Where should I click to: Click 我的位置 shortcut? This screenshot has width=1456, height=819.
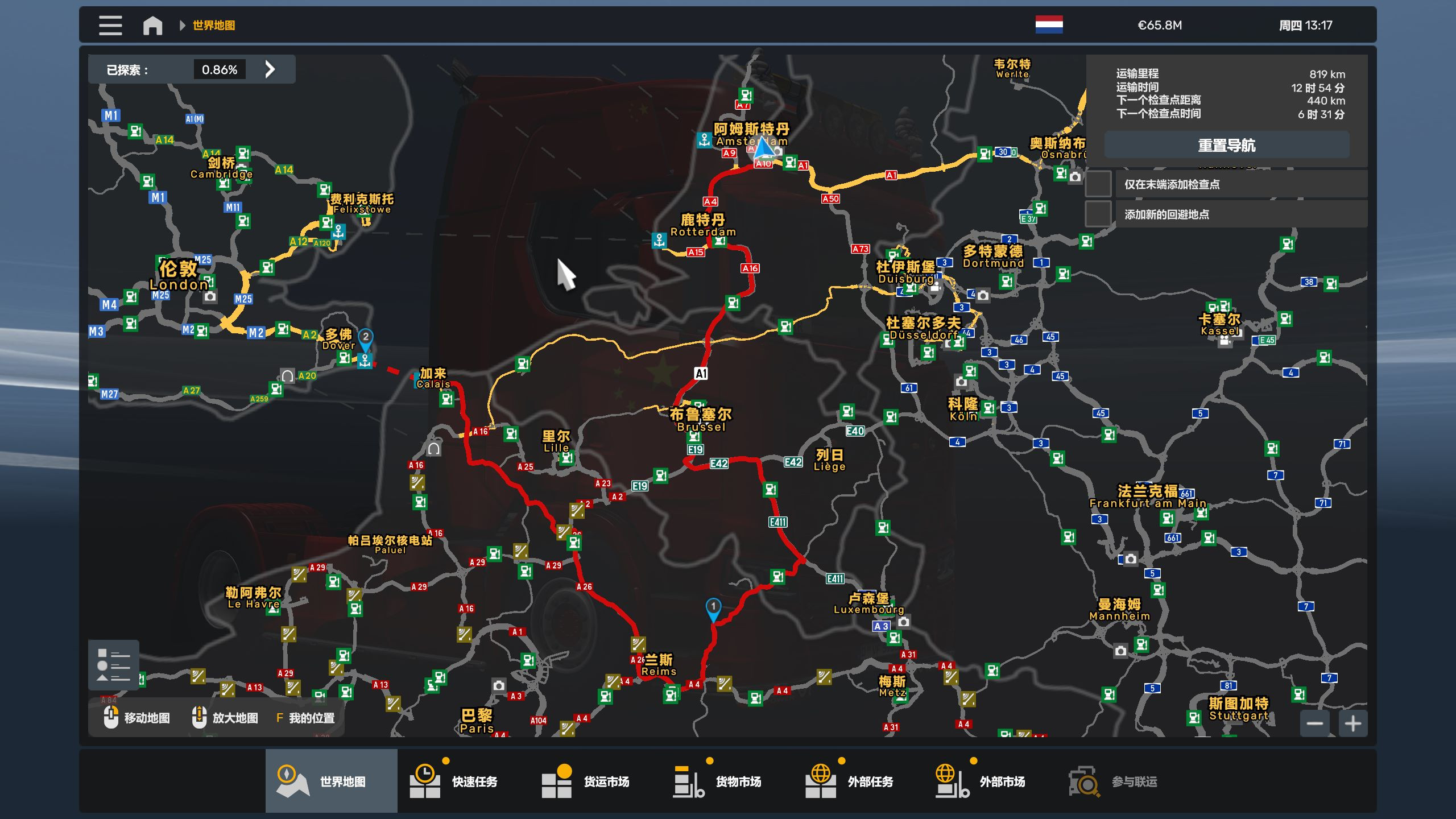pos(305,718)
